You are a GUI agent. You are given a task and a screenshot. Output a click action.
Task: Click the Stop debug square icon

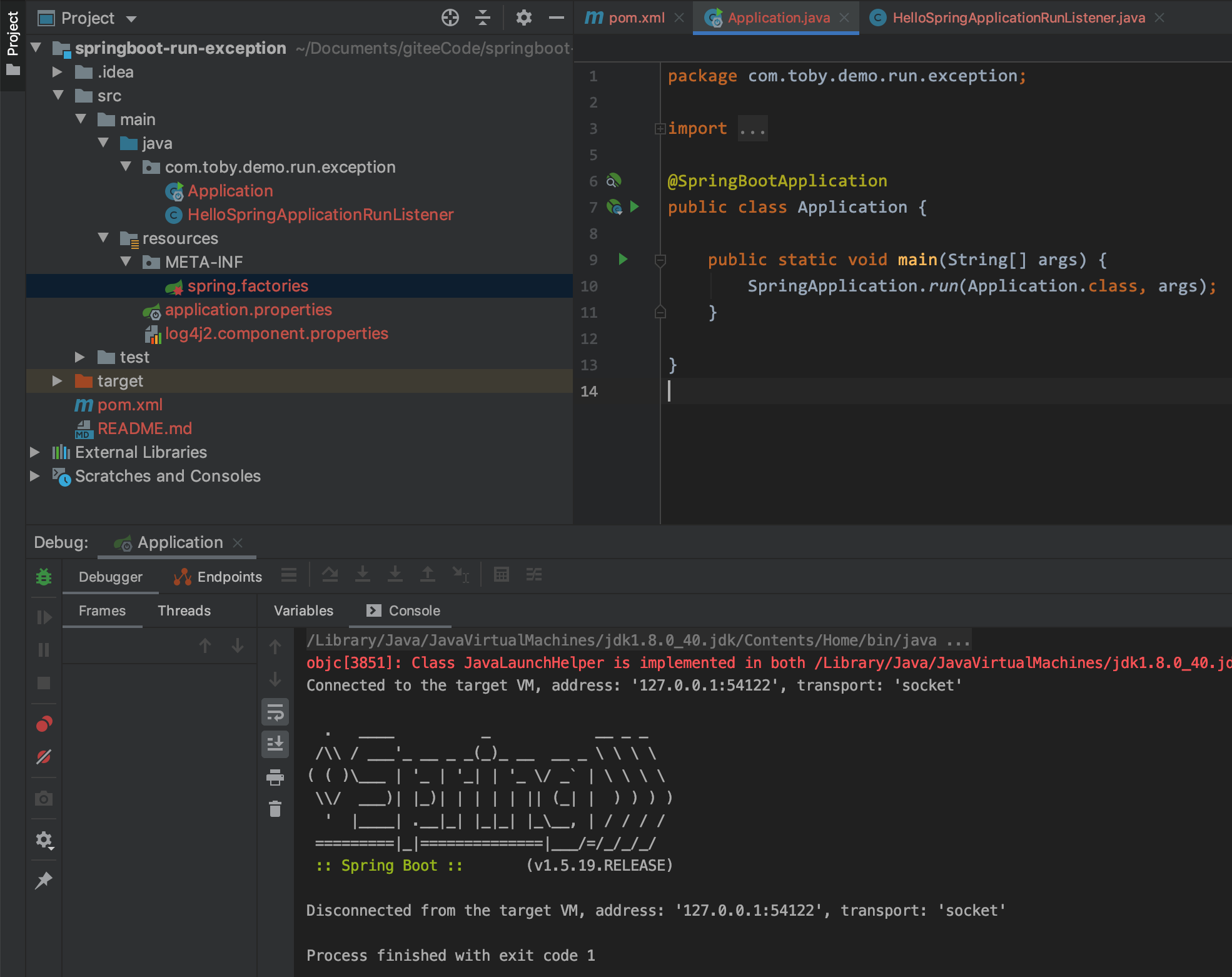pos(44,683)
